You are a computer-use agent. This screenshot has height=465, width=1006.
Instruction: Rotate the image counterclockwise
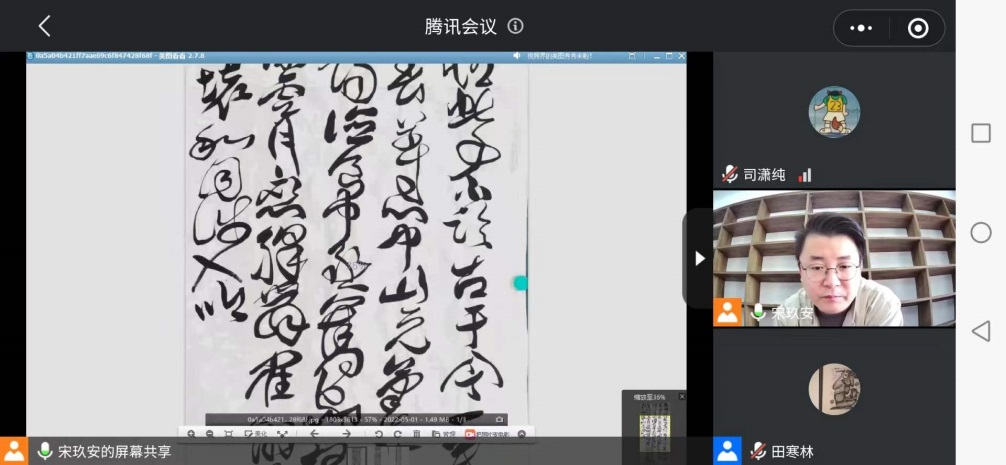379,434
